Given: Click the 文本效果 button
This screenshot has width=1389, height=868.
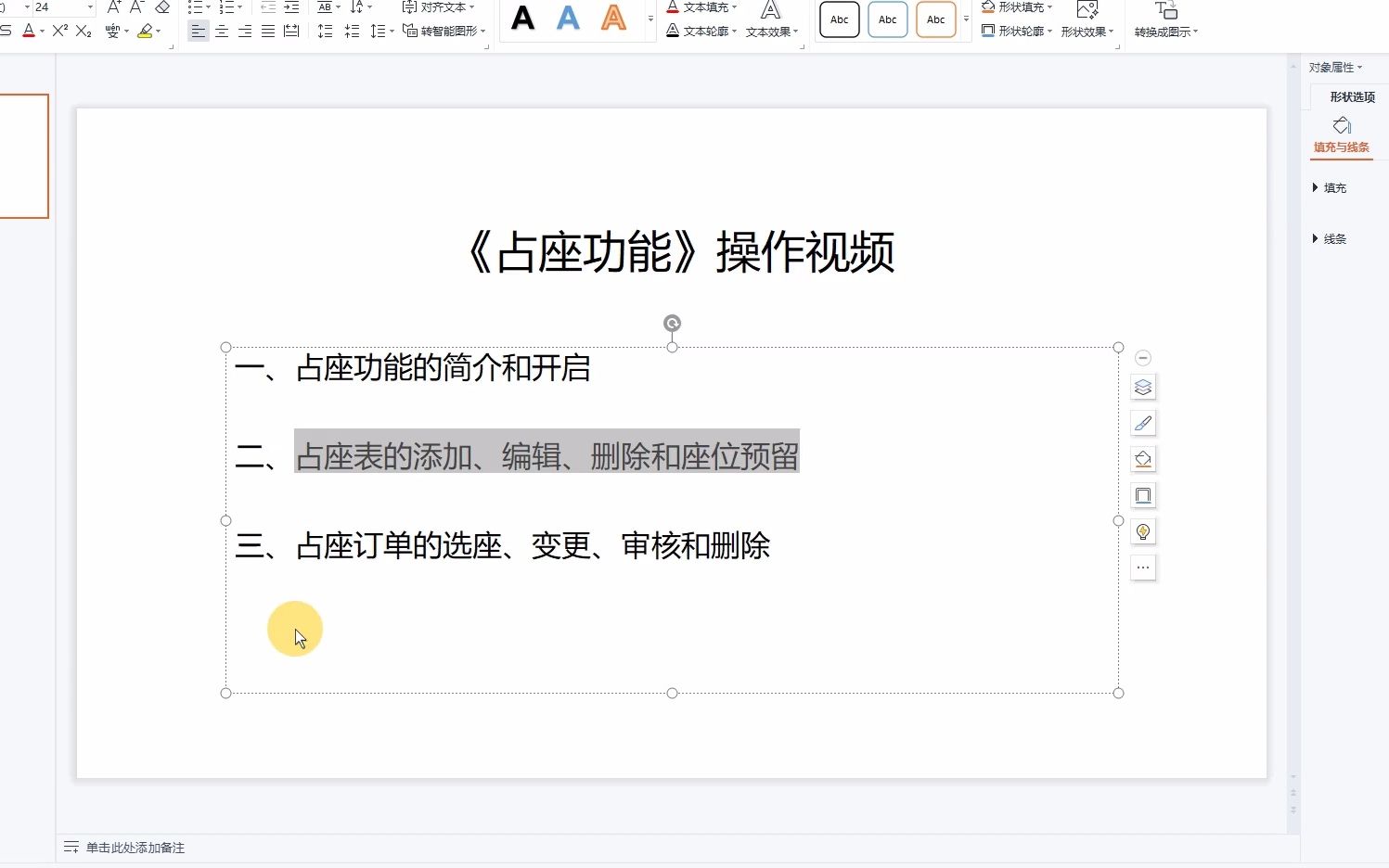Looking at the screenshot, I should coord(770,31).
